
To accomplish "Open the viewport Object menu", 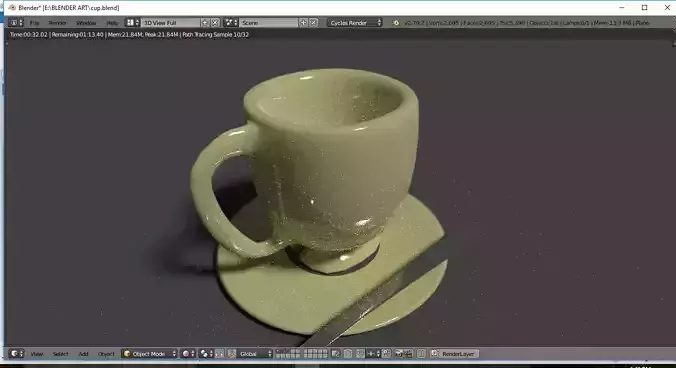I will pyautogui.click(x=106, y=354).
